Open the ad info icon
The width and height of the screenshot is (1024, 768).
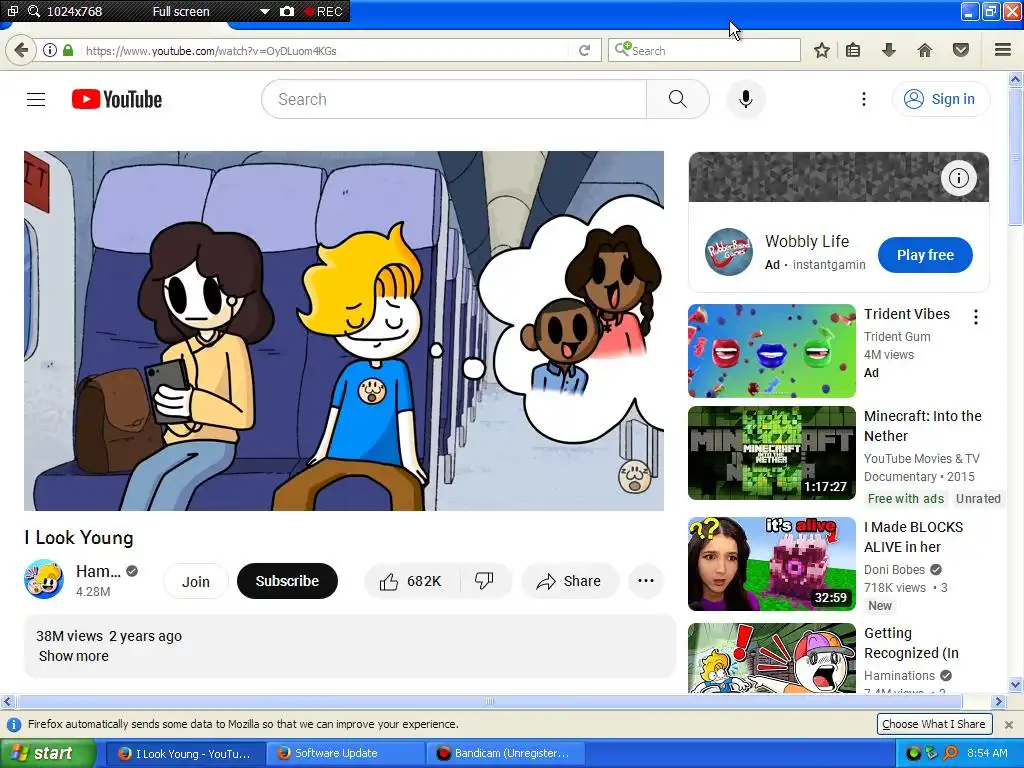coord(958,178)
